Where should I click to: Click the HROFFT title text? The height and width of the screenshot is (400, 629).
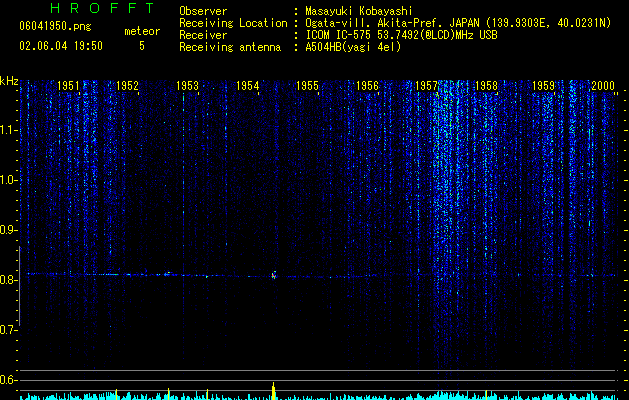103,8
